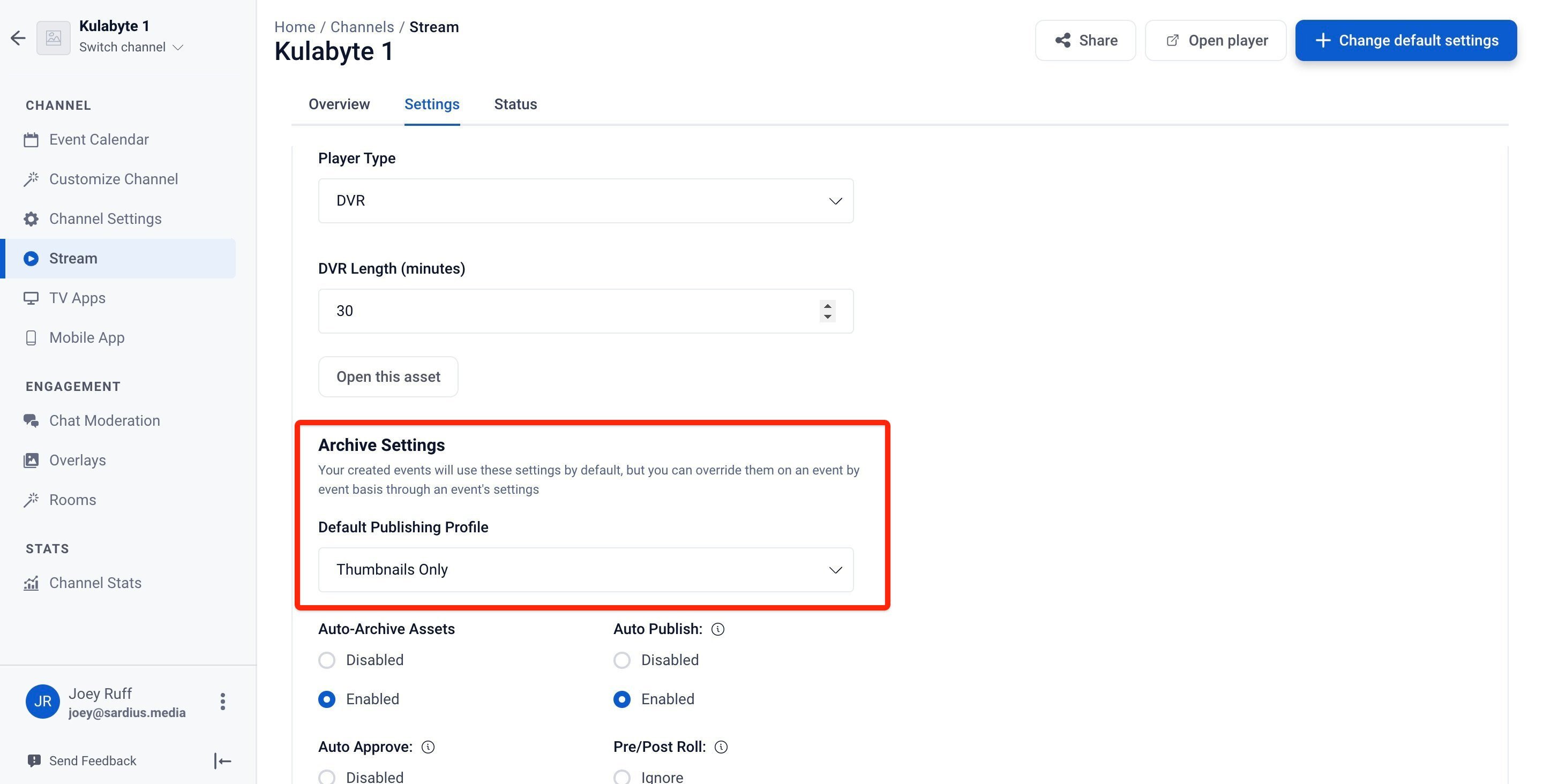Open the Default Publishing Profile dropdown
The height and width of the screenshot is (784, 1543).
coord(586,570)
